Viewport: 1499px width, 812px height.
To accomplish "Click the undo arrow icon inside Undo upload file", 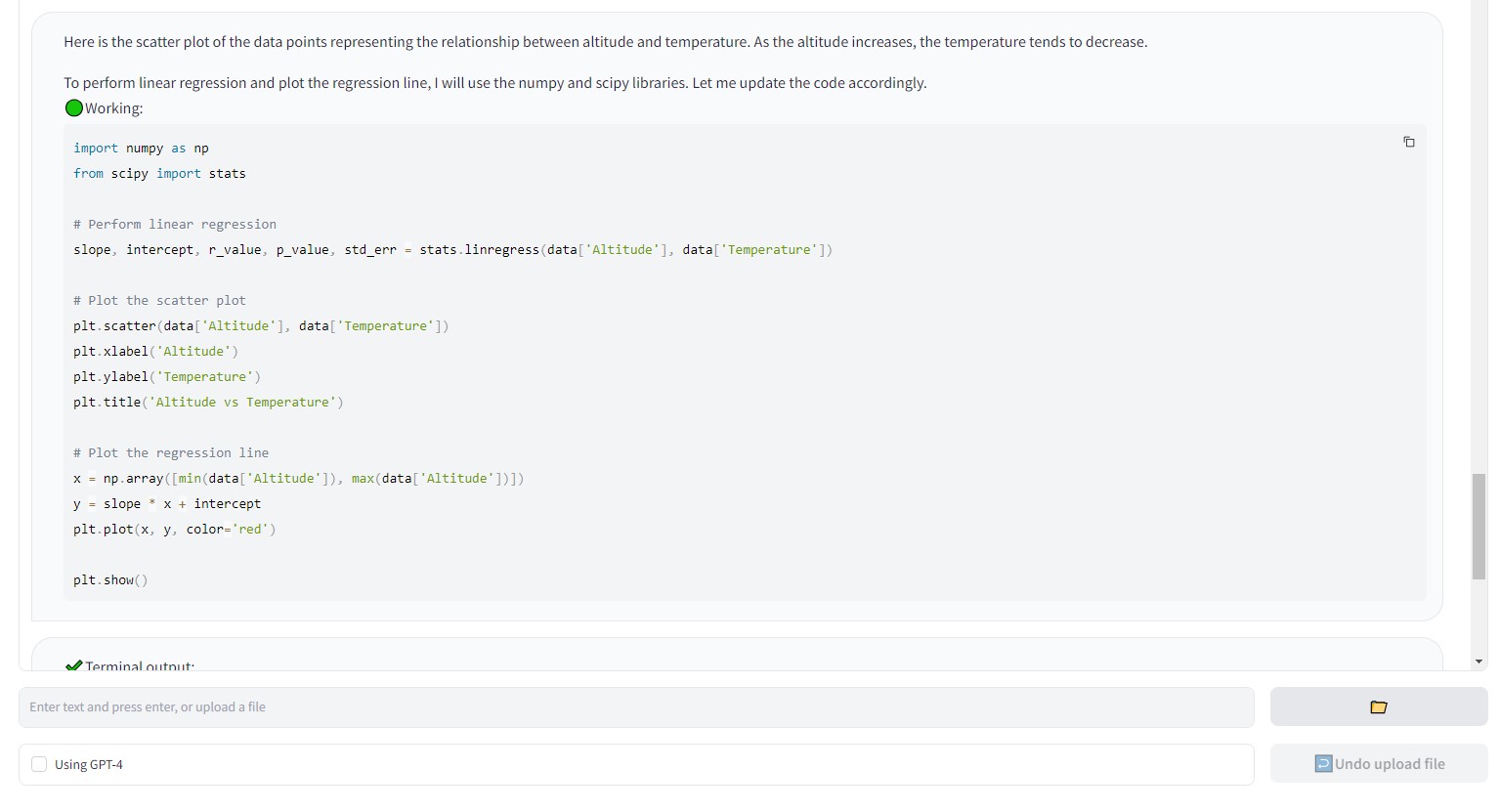I will [x=1323, y=763].
